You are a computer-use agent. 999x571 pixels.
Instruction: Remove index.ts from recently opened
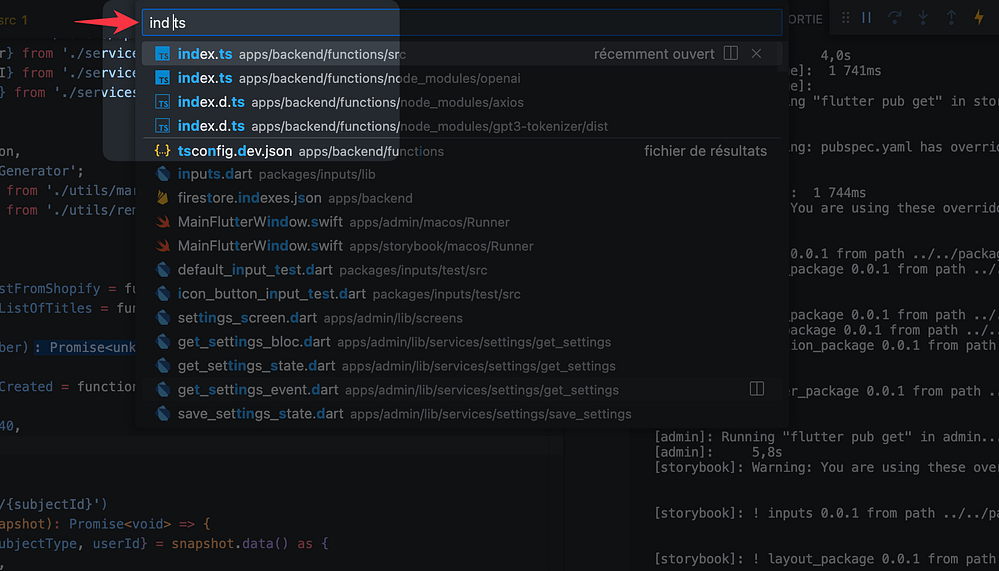click(x=756, y=54)
